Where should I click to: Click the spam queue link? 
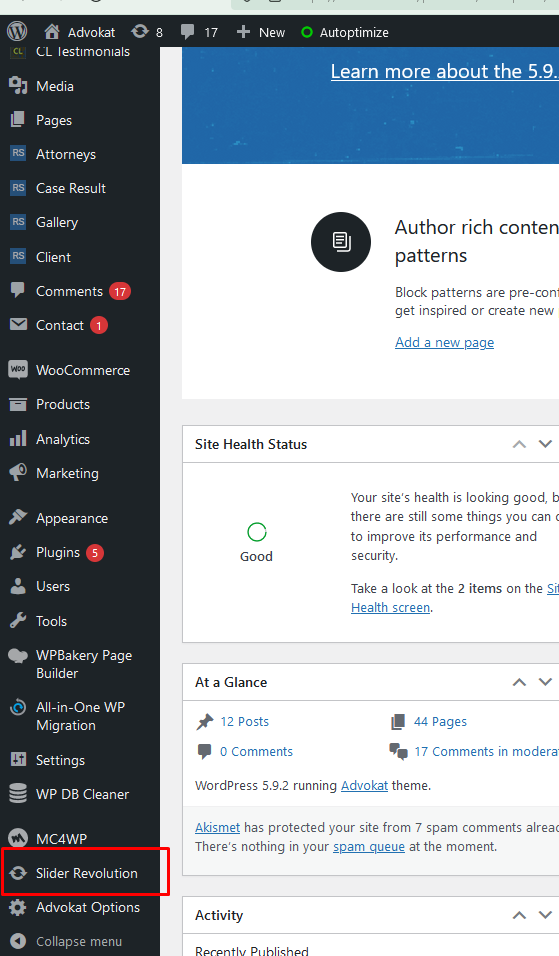click(369, 846)
